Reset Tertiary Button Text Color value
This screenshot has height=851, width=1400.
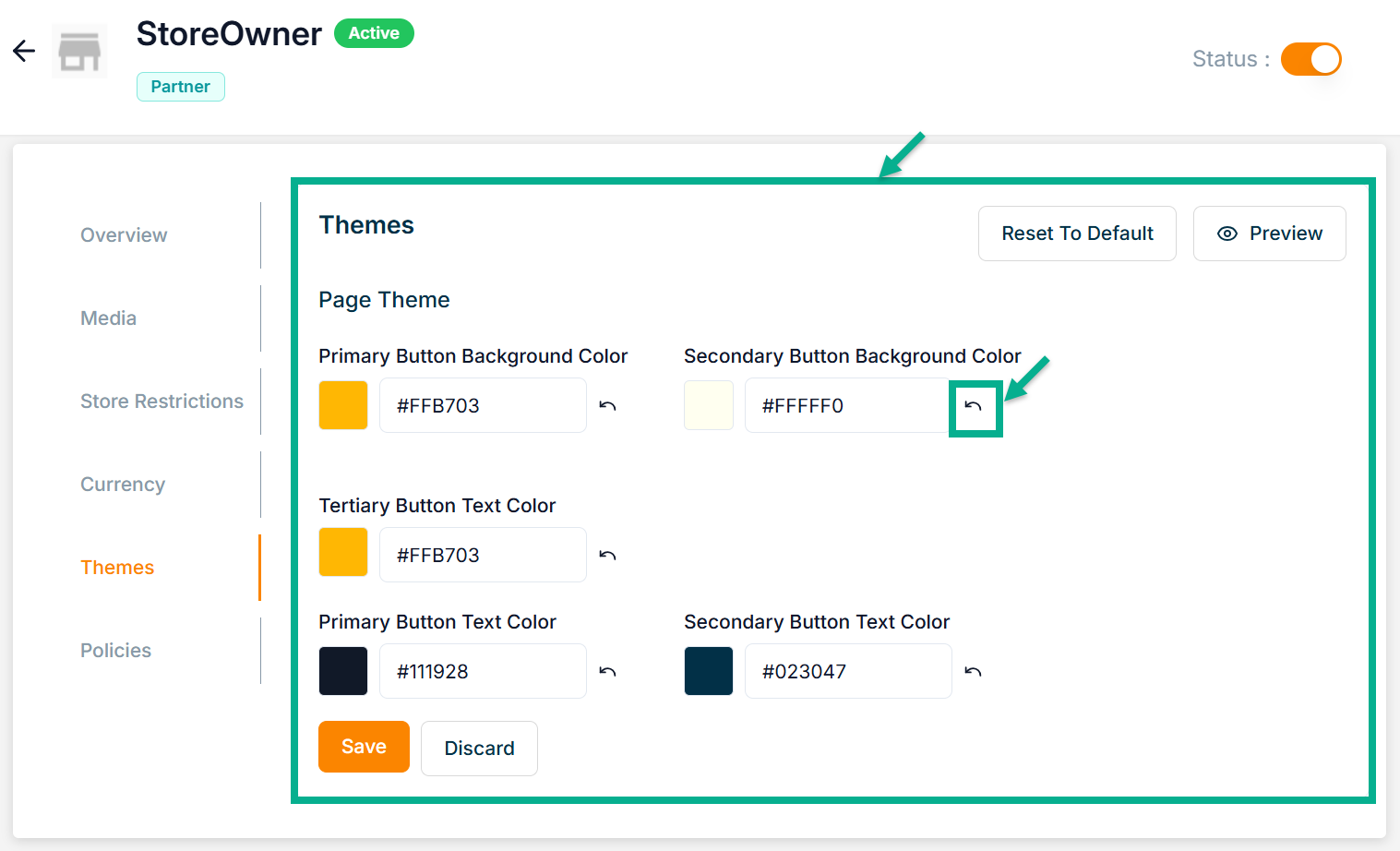tap(607, 556)
